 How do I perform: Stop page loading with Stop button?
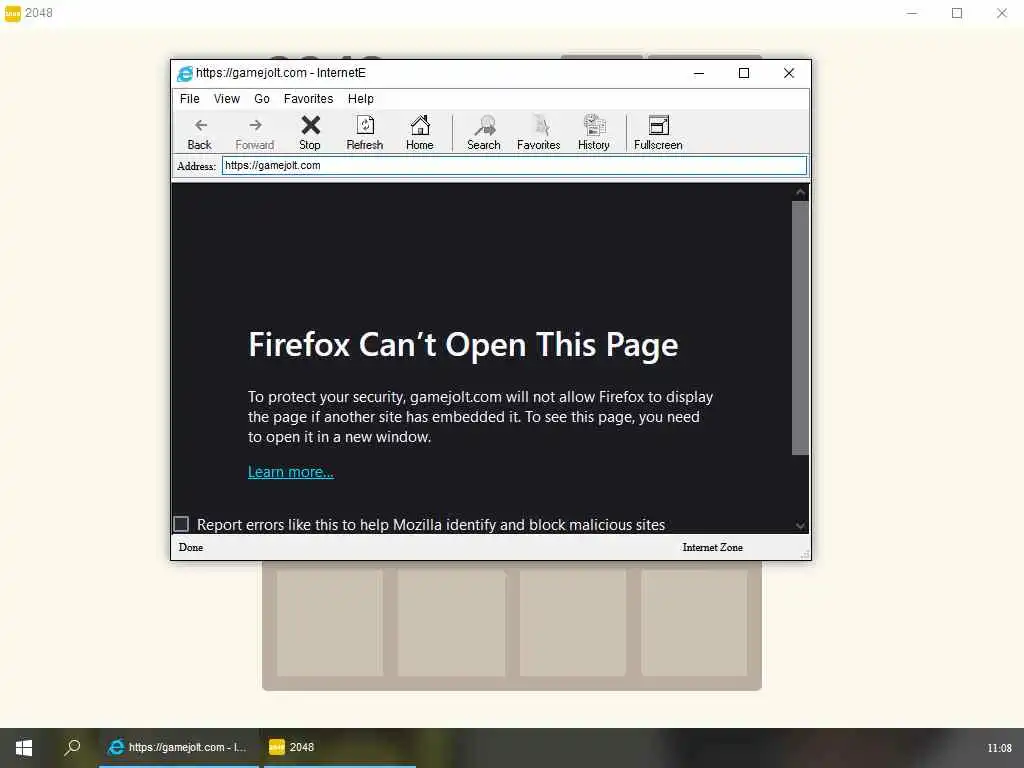pyautogui.click(x=310, y=133)
